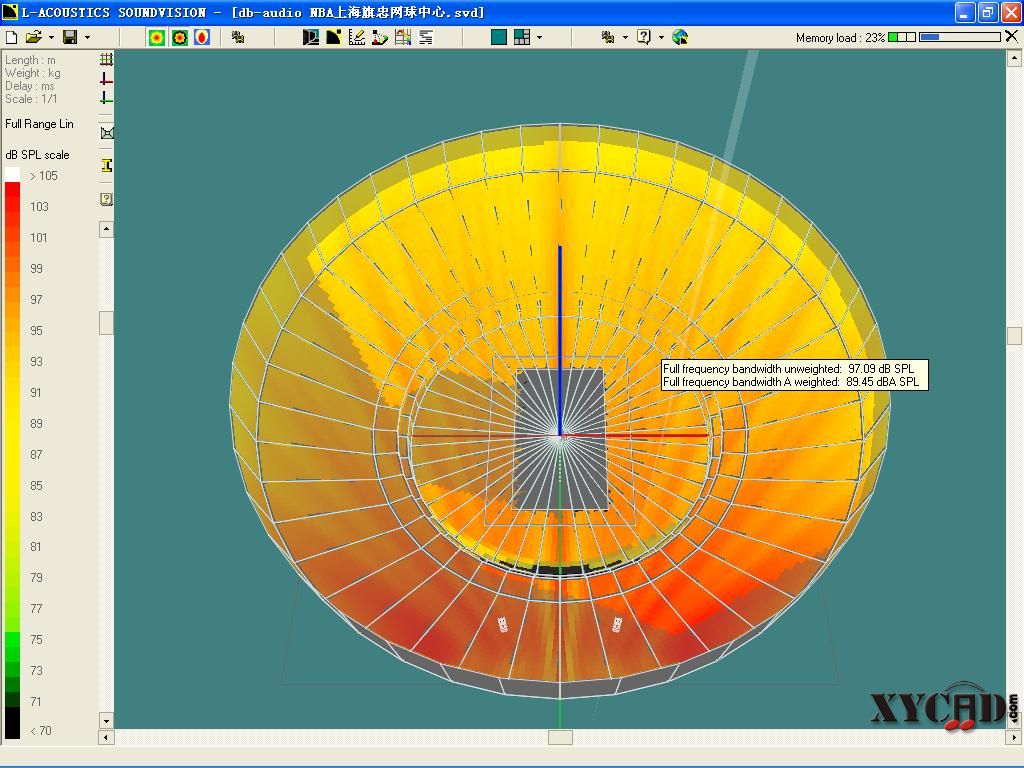Toggle the grid display icon in side toolbar
1024x768 pixels.
click(x=106, y=59)
